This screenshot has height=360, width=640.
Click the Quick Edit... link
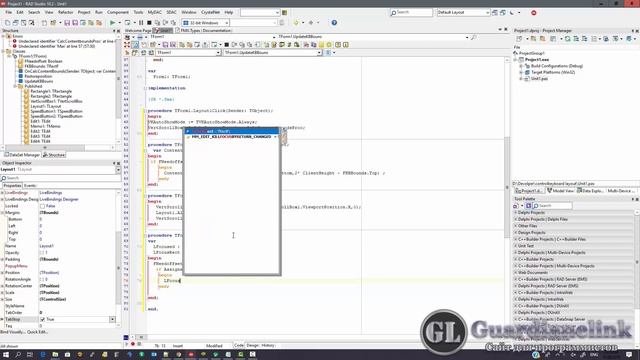(x=38, y=332)
